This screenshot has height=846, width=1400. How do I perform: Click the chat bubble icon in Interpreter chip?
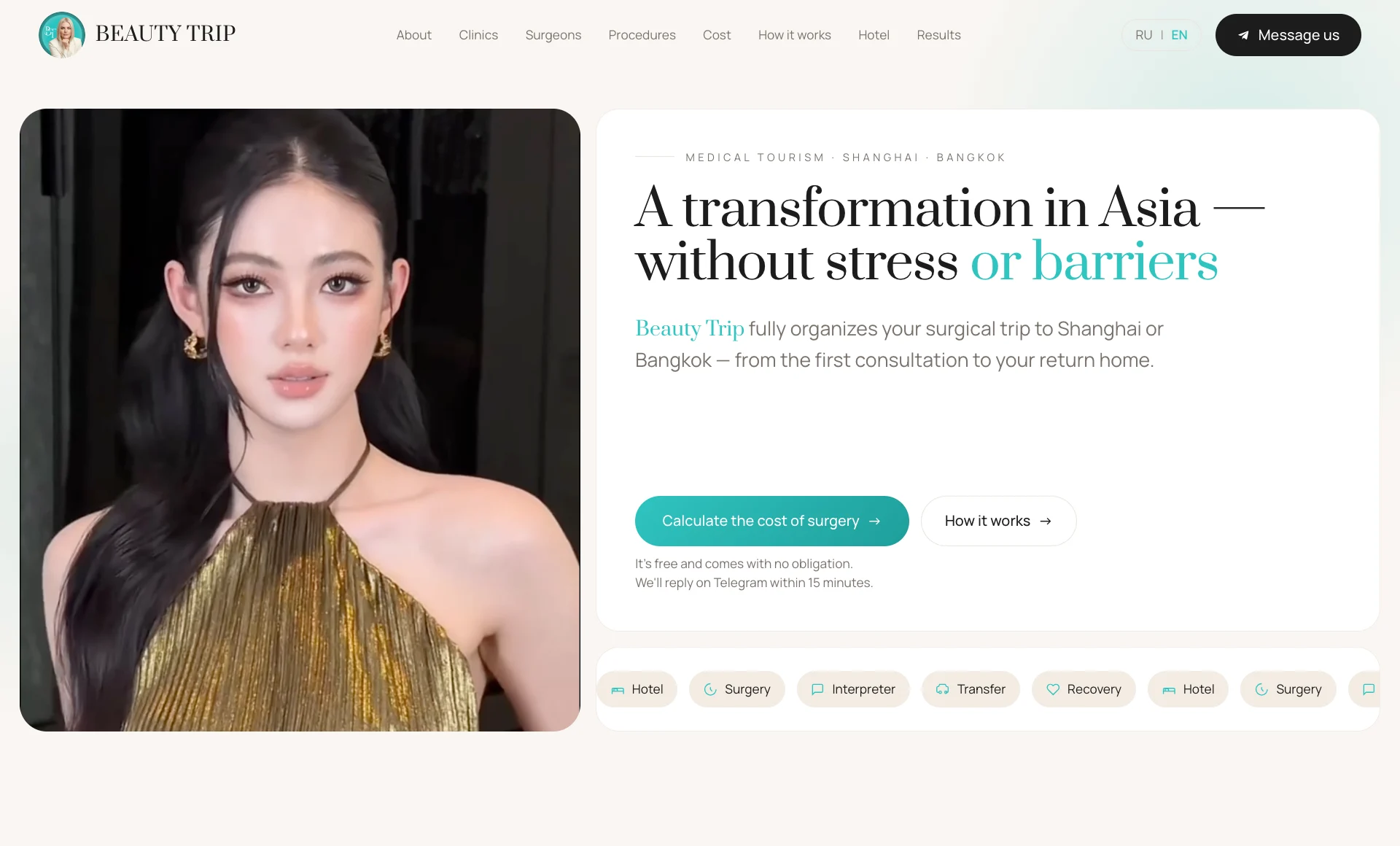coord(817,690)
